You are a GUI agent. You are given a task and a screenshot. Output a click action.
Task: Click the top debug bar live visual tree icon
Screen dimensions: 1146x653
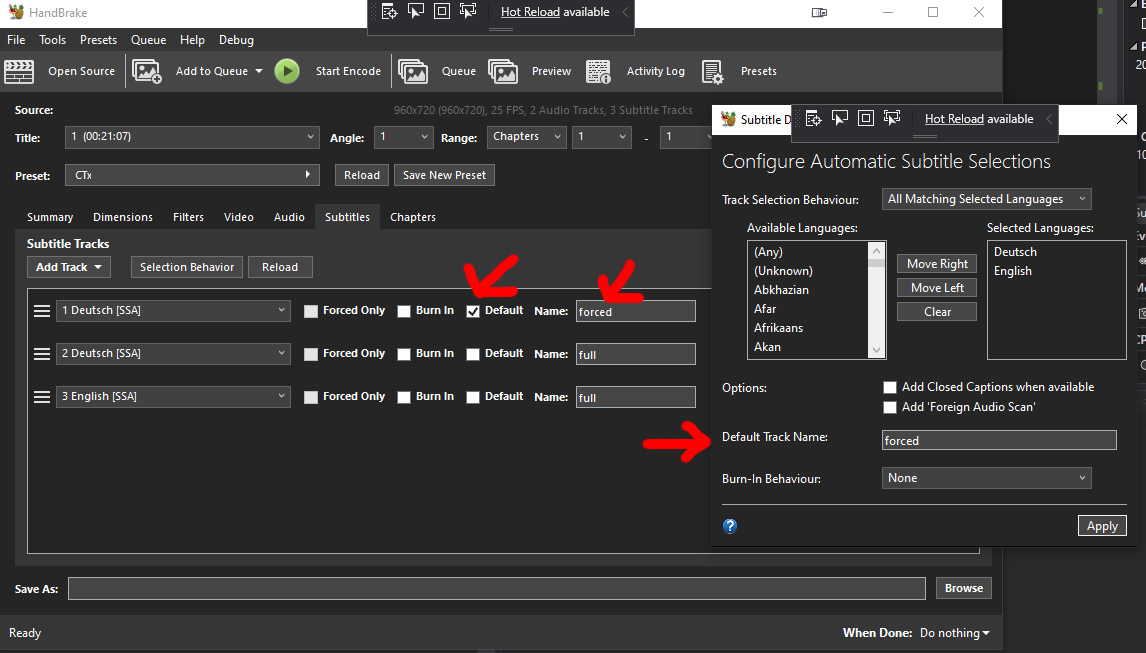(390, 12)
